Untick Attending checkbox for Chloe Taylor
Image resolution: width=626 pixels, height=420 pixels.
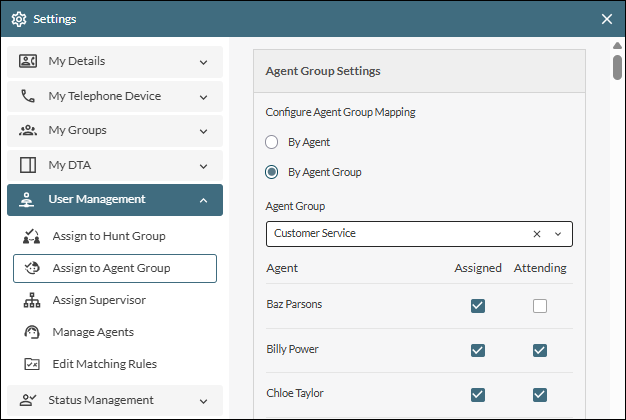(x=540, y=393)
